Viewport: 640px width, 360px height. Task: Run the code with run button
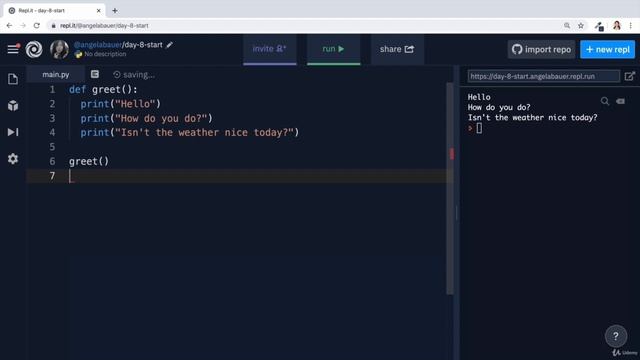click(333, 49)
